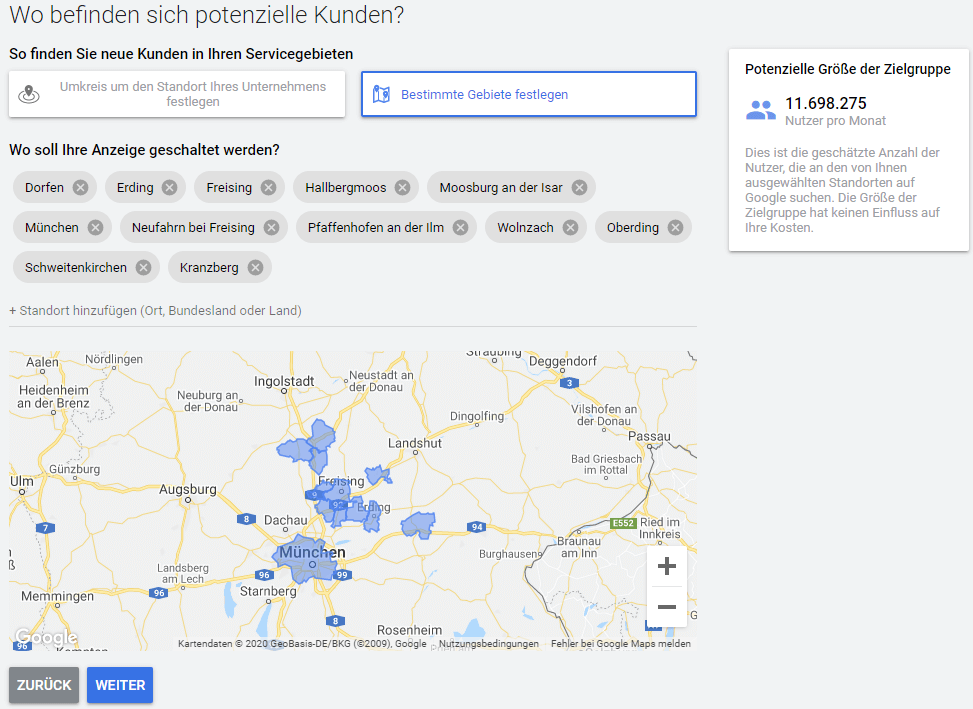Image resolution: width=973 pixels, height=709 pixels.
Task: Select 'Umkreis um den Standort' option
Action: pyautogui.click(x=177, y=94)
